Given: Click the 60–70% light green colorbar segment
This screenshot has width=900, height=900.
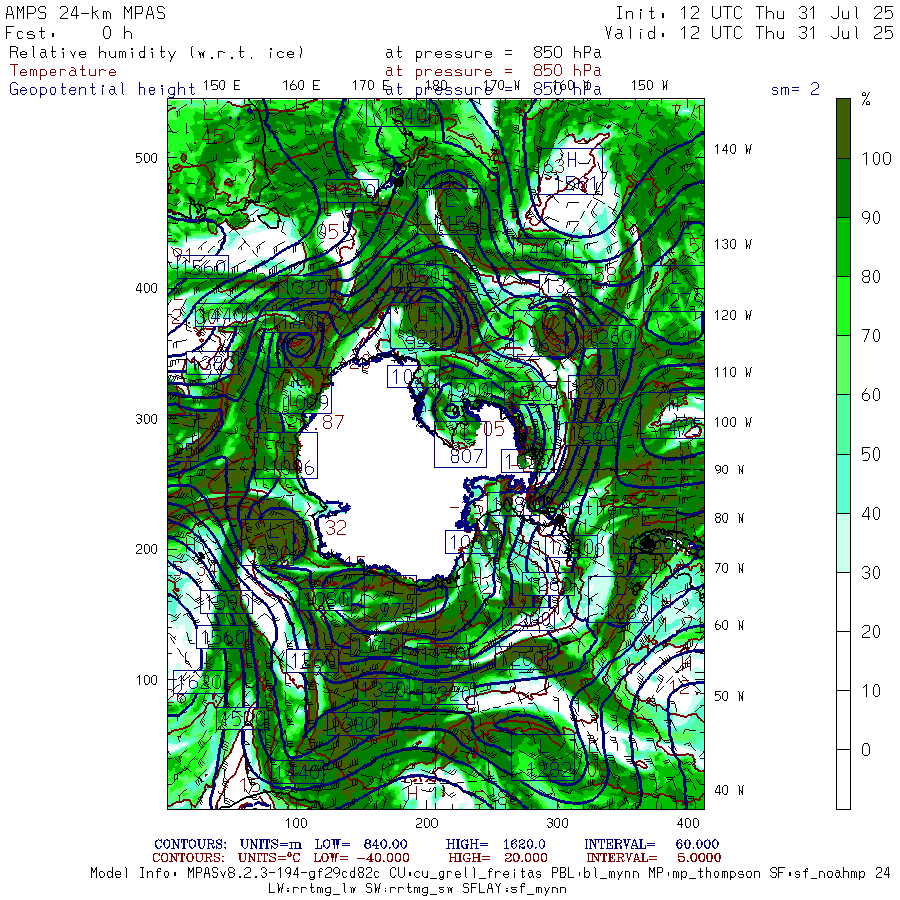Looking at the screenshot, I should click(x=843, y=366).
